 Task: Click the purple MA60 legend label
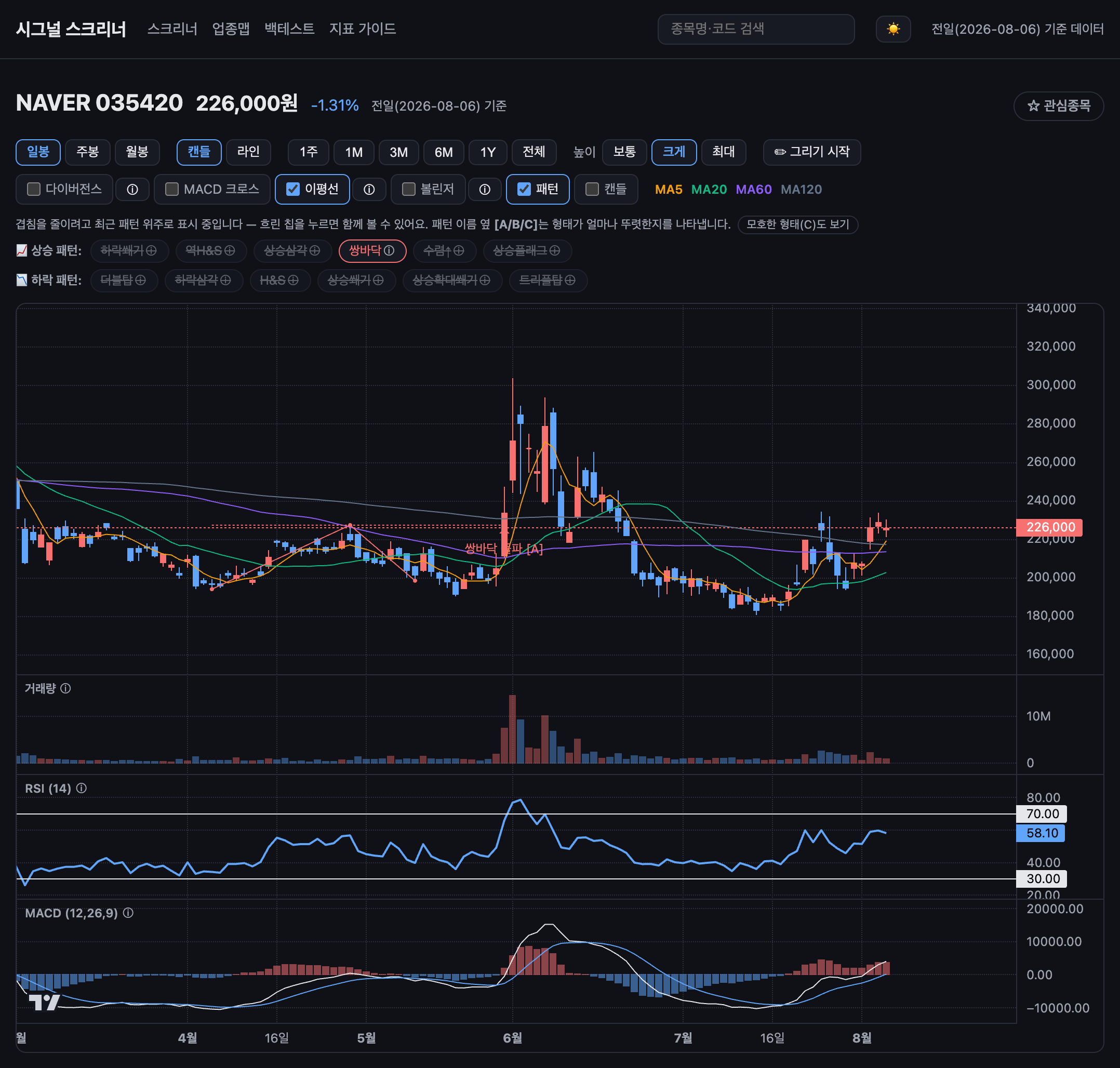coord(754,190)
